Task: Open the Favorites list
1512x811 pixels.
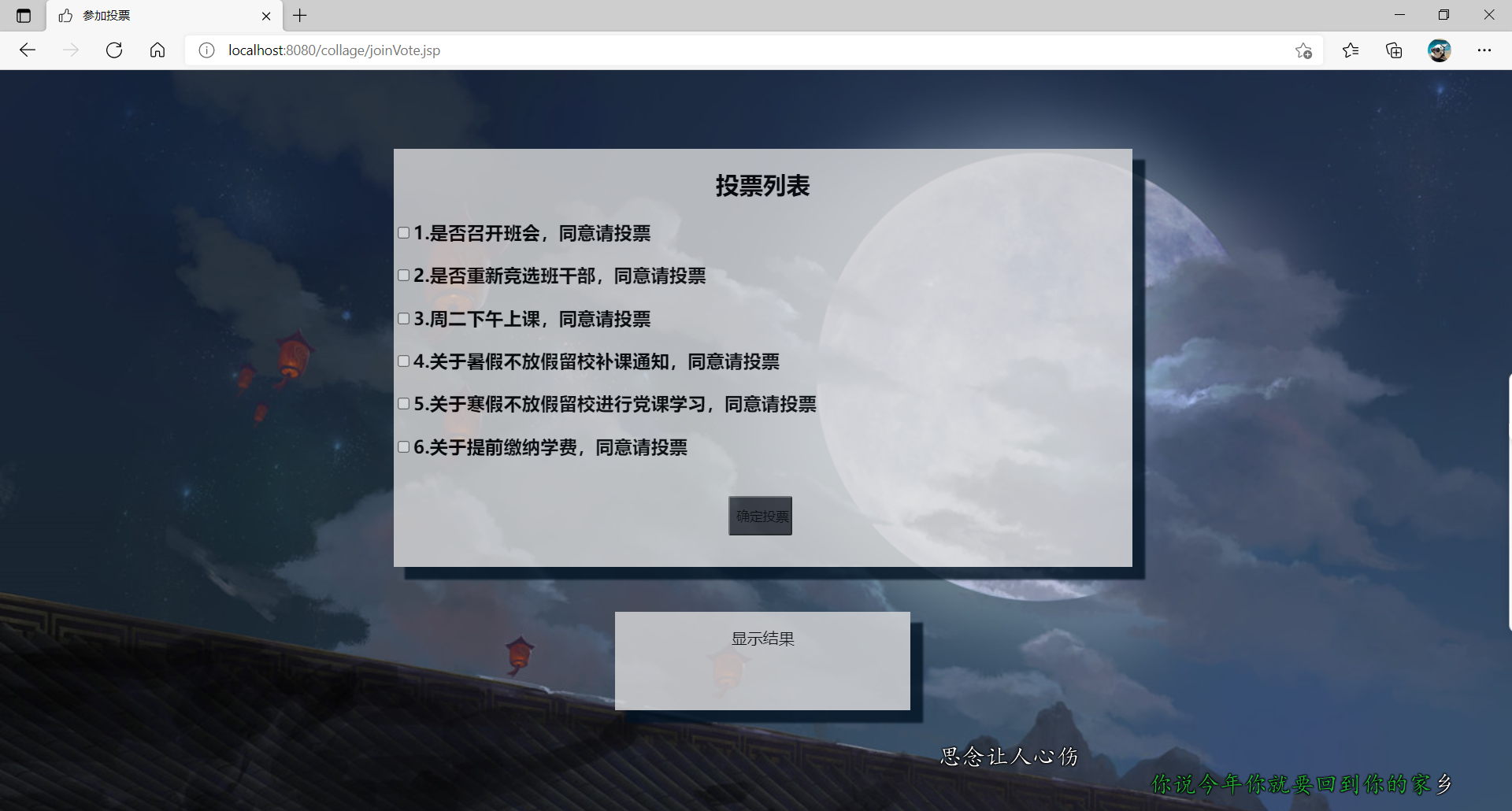Action: tap(1351, 50)
